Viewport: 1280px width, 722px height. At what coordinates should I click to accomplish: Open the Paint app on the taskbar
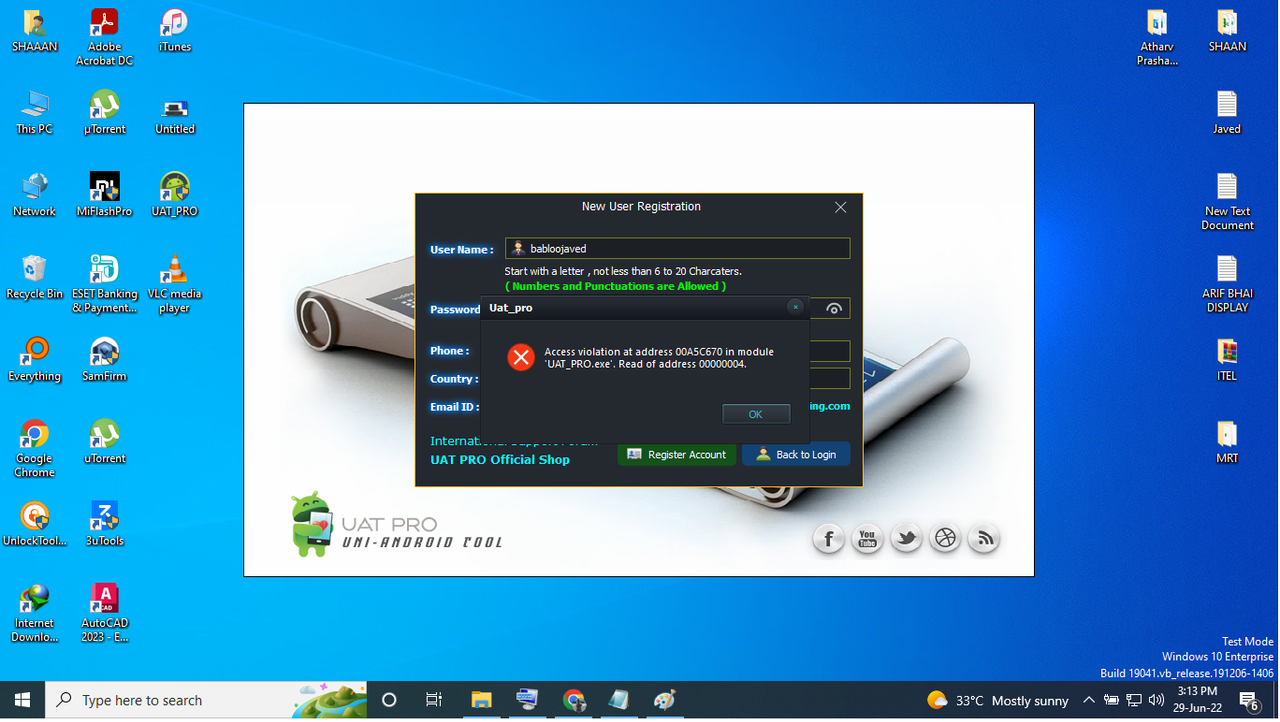click(665, 700)
